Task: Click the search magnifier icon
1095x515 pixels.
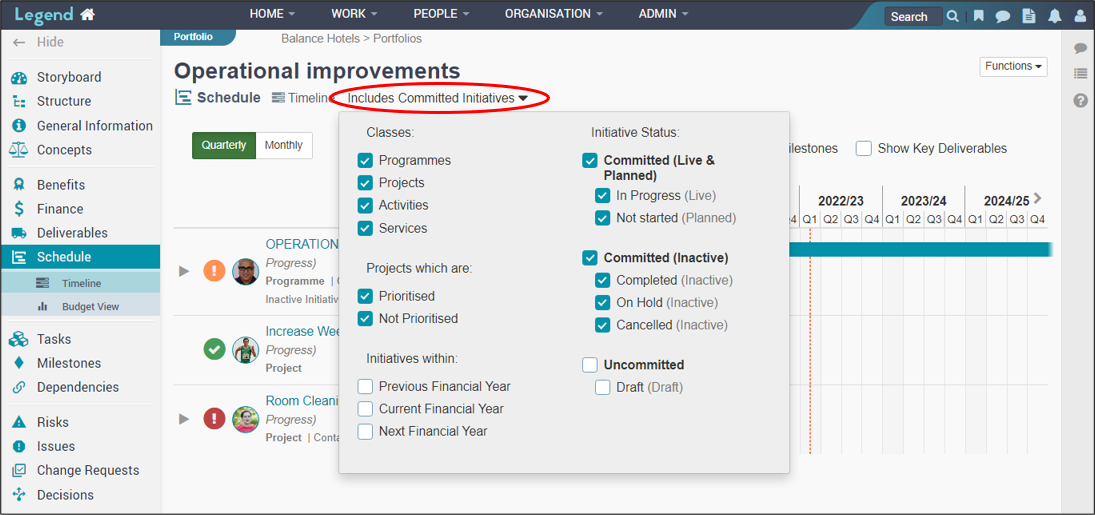Action: pyautogui.click(x=953, y=16)
